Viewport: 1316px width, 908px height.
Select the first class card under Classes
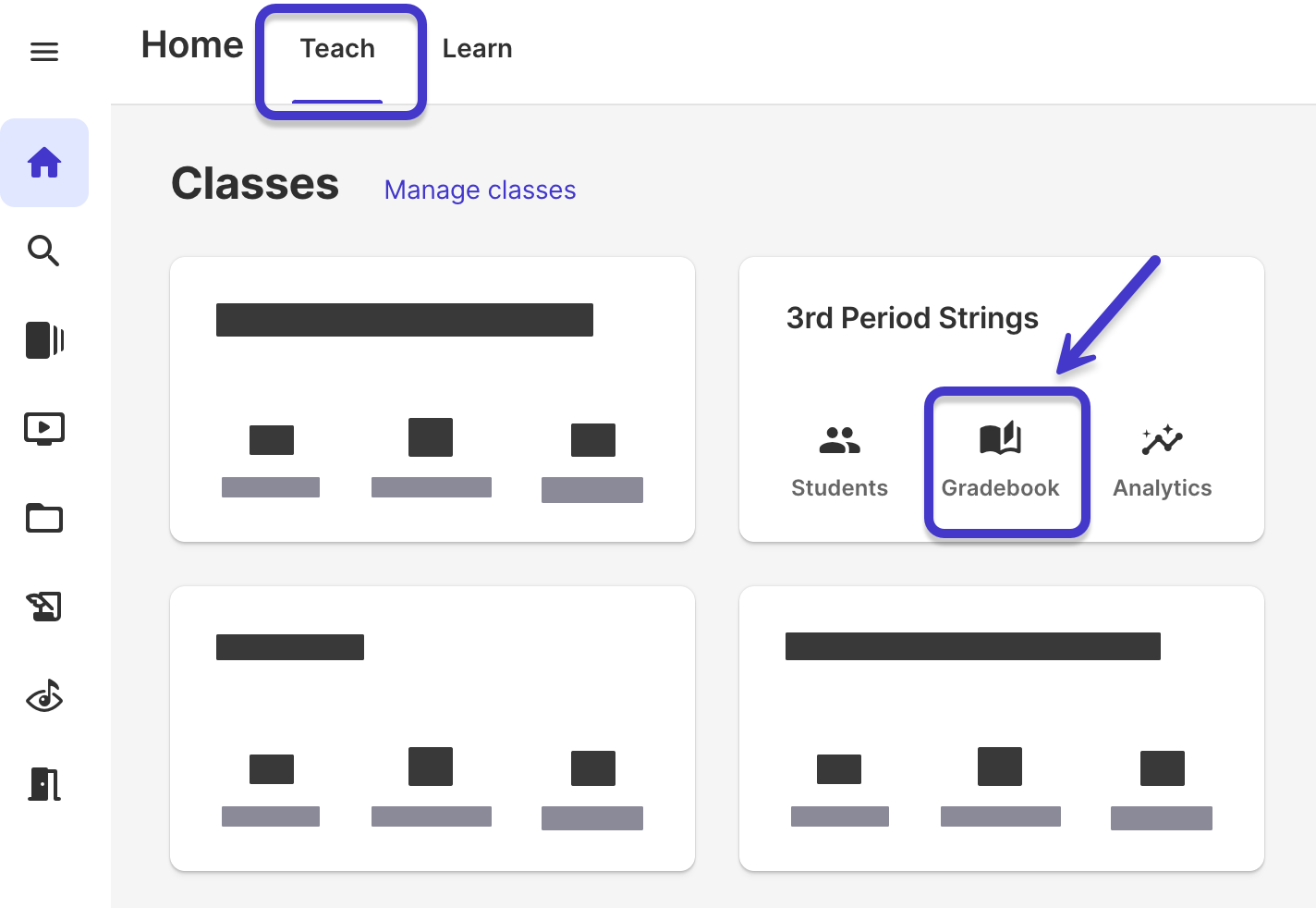(x=432, y=399)
